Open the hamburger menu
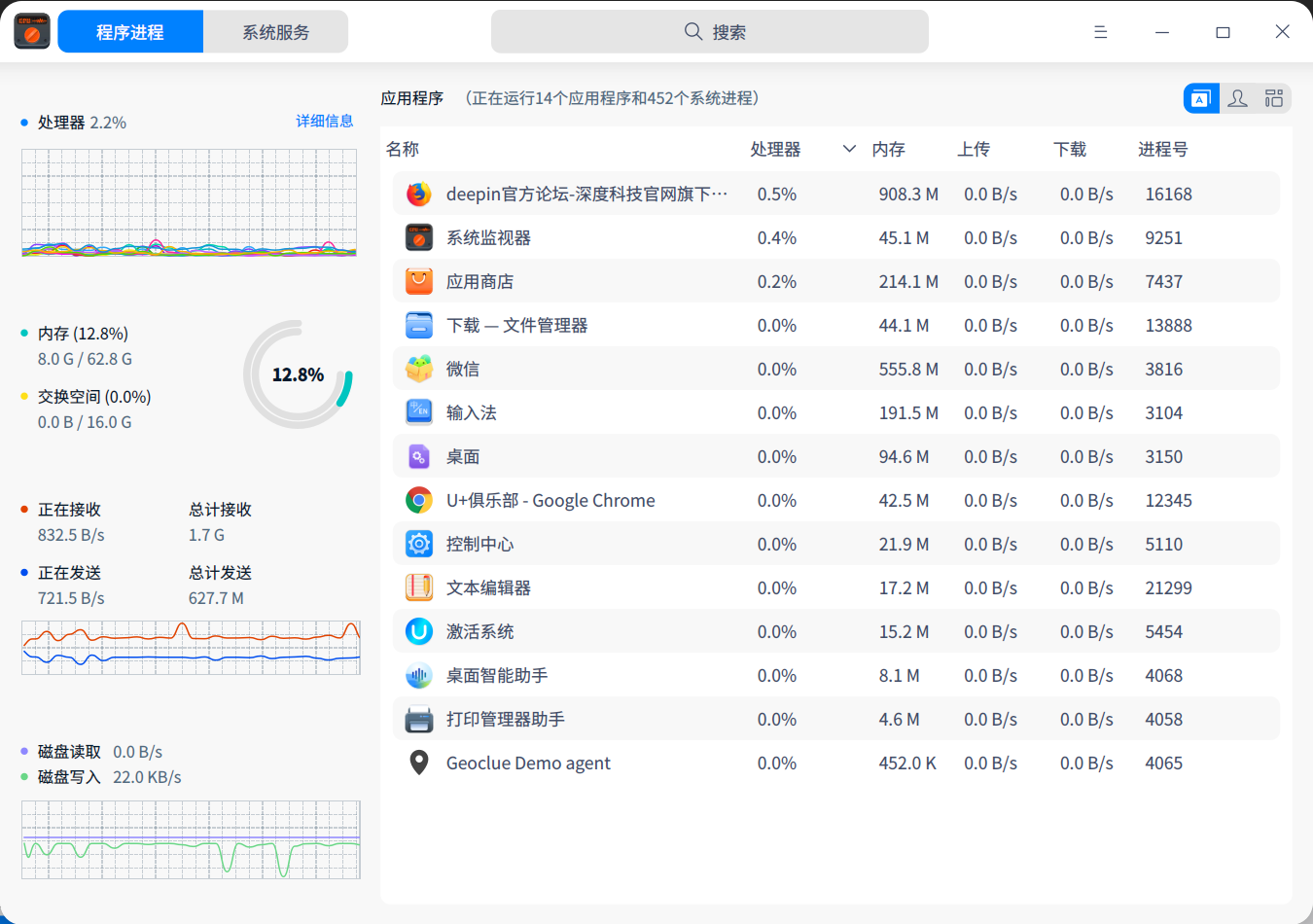 click(x=1100, y=31)
